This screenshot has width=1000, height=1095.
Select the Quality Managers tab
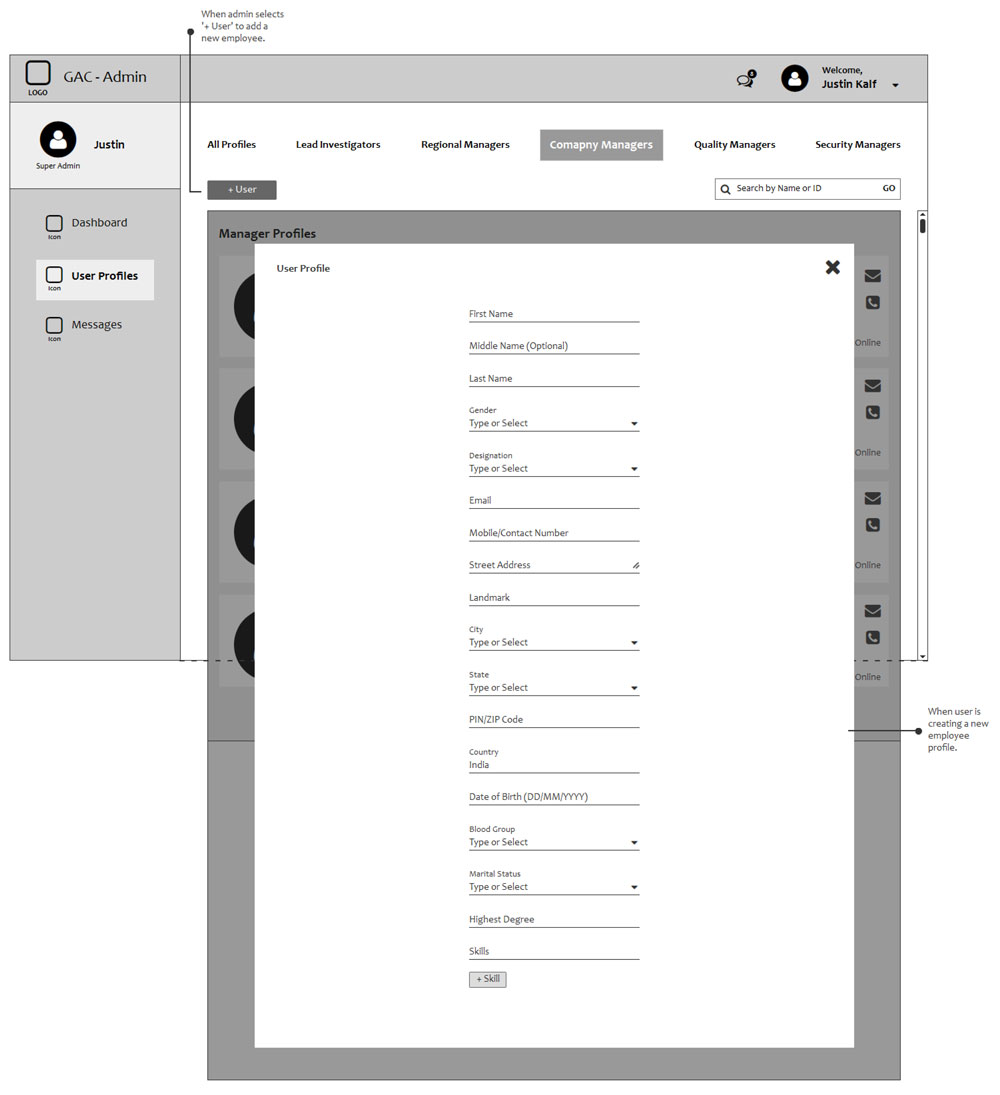click(x=734, y=145)
